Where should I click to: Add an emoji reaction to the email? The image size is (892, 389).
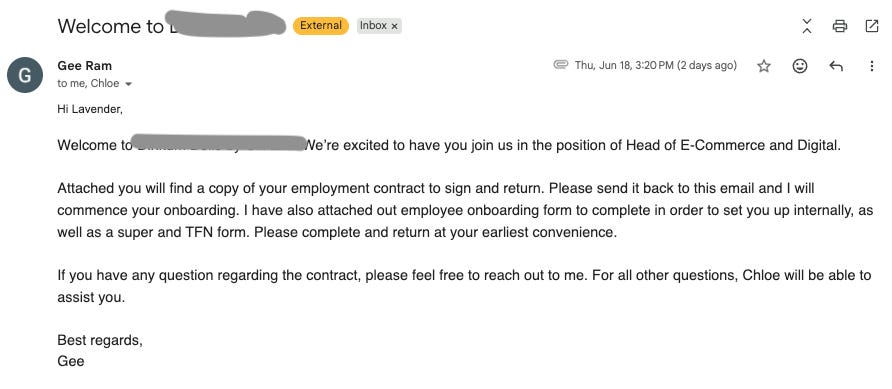(x=800, y=67)
